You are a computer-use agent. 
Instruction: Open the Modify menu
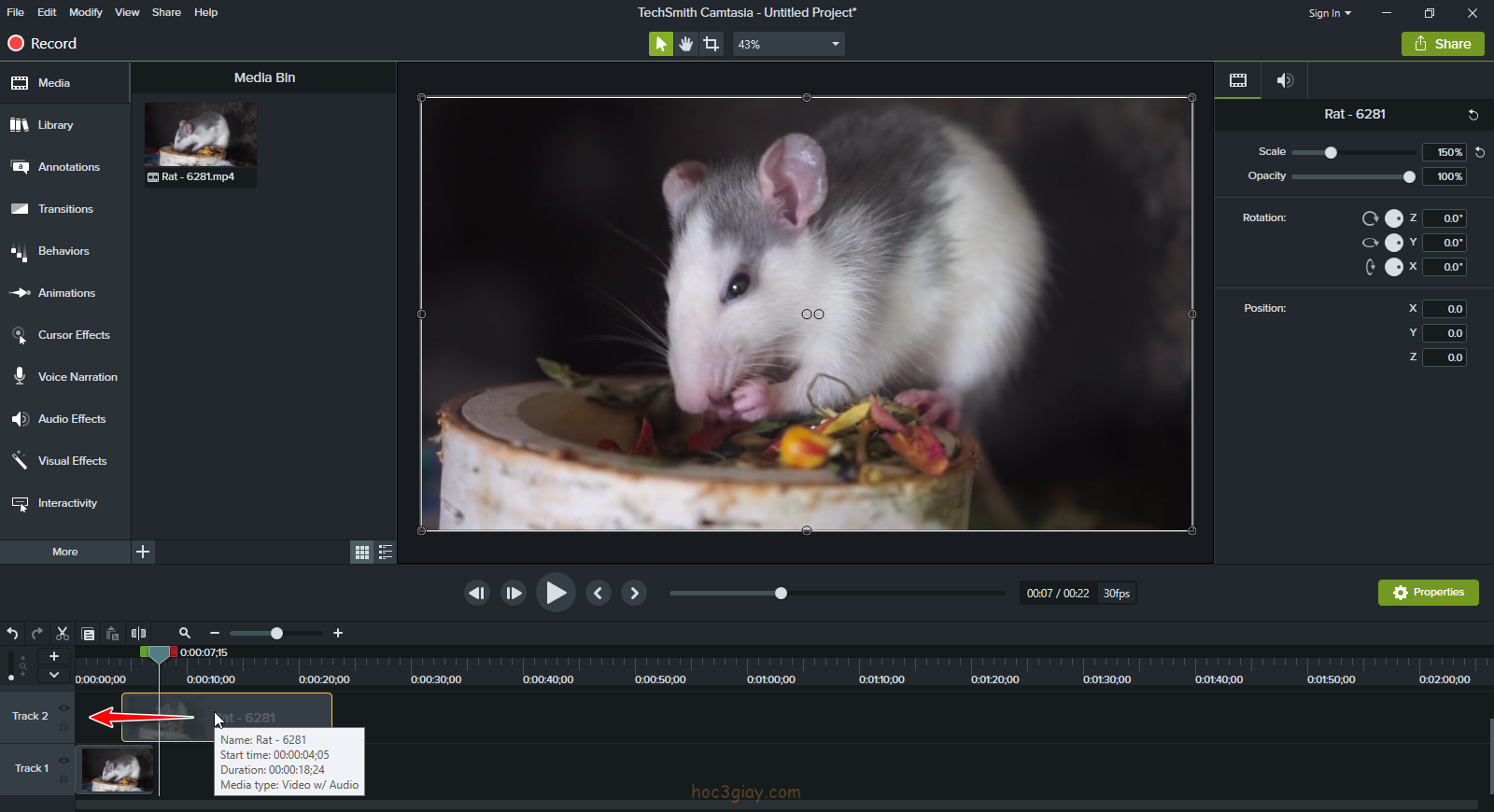coord(86,12)
